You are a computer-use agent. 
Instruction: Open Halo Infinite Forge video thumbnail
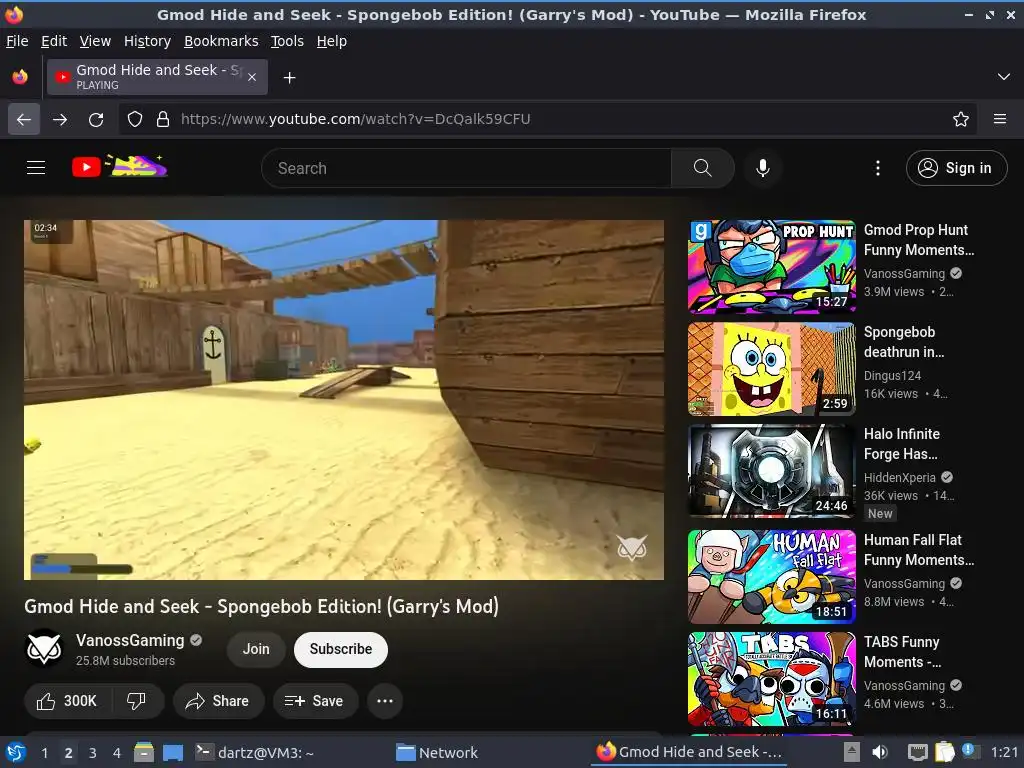[771, 471]
